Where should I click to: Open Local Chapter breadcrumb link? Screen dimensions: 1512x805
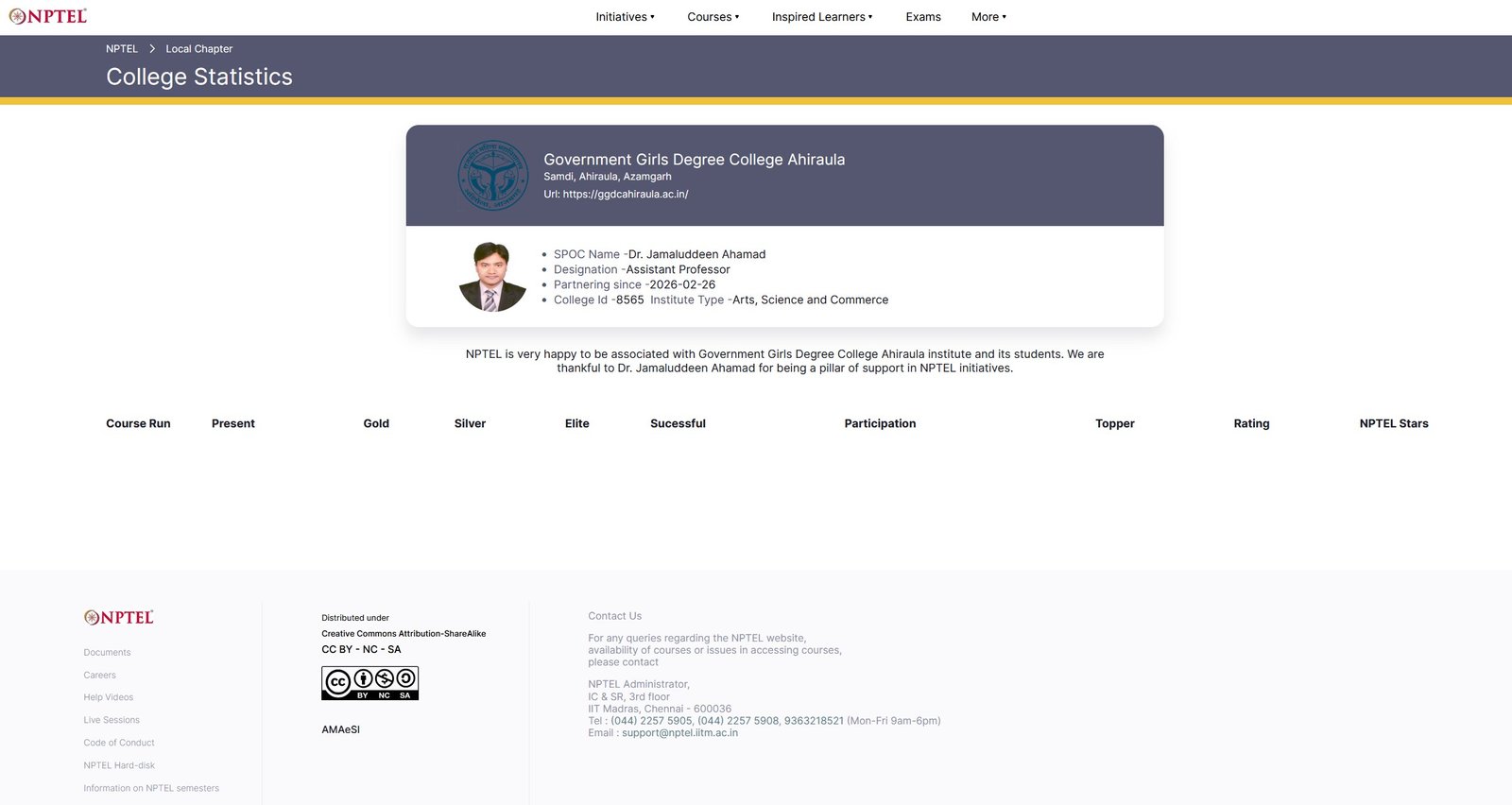(198, 49)
